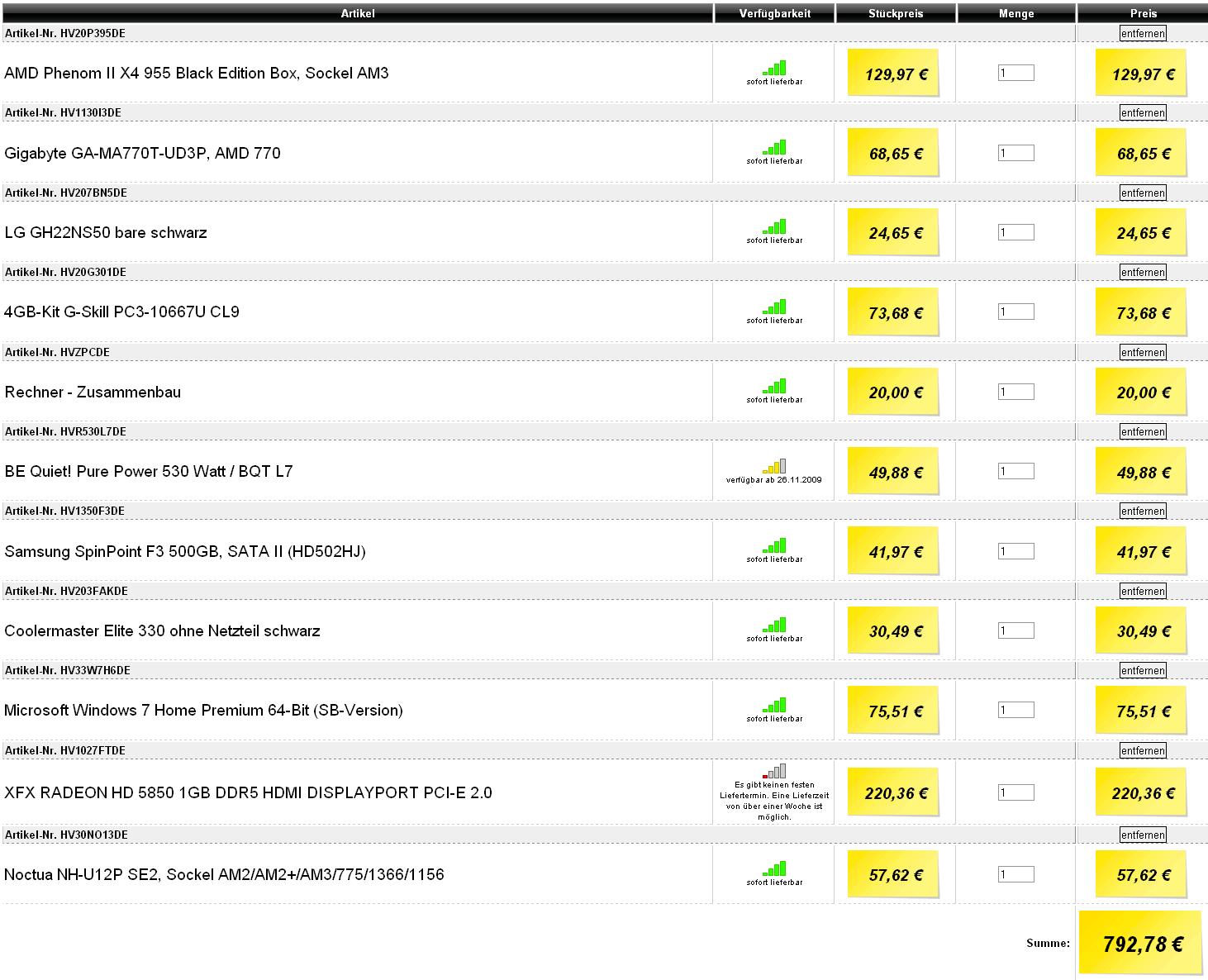Image resolution: width=1208 pixels, height=980 pixels.
Task: Click availability bars icon for Samsung SpinPoint F3
Action: click(775, 545)
